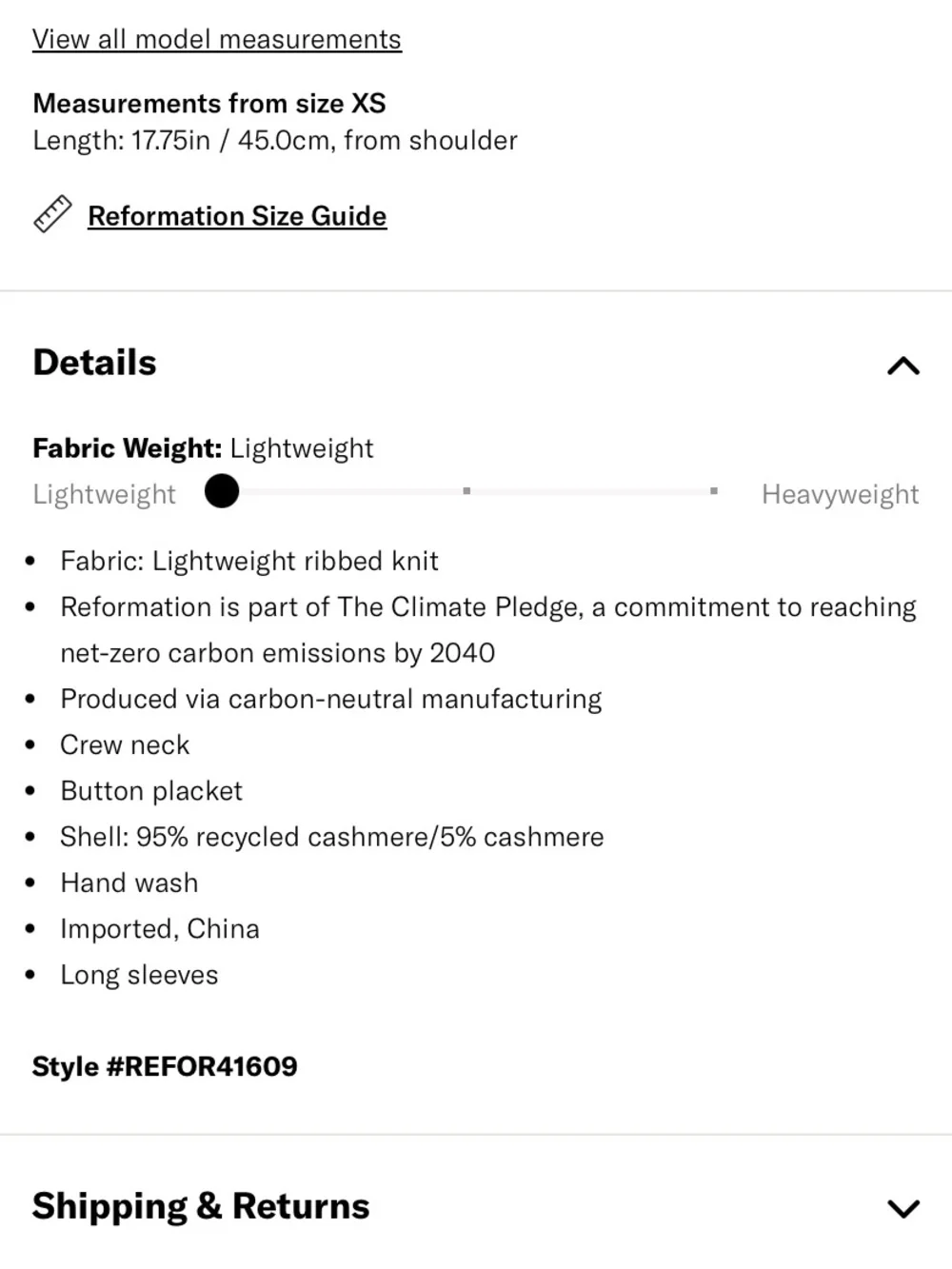Click the ruler icon beside Size Guide

[52, 214]
